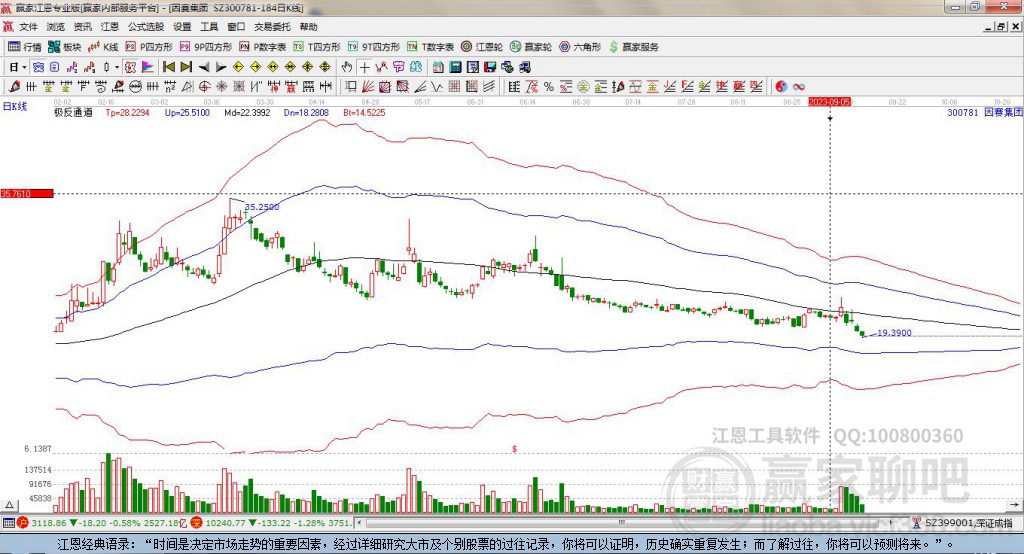Screen dimensions: 1024x554
Task: Open the P数字表 tool
Action: pyautogui.click(x=263, y=47)
